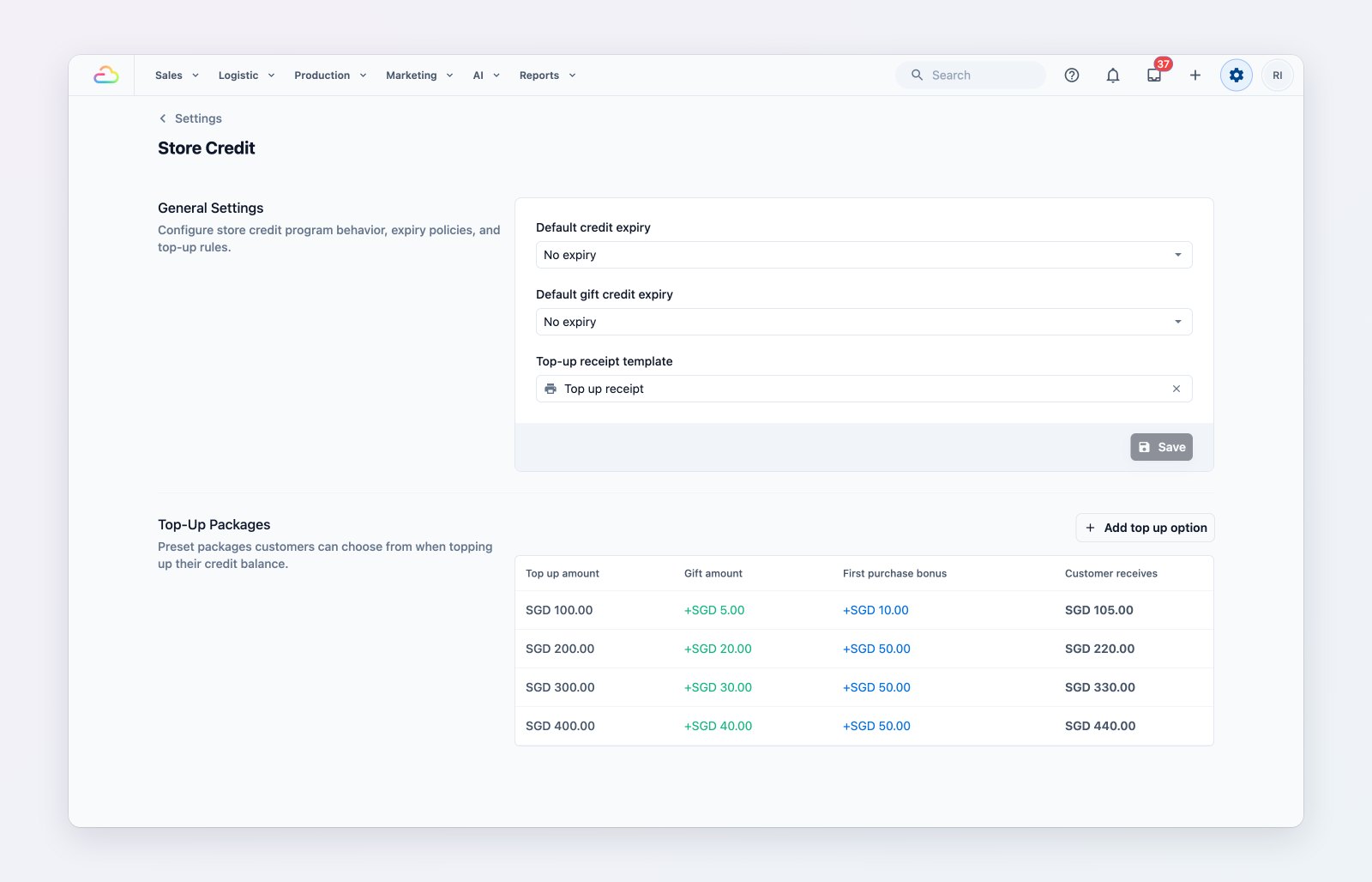
Task: Clear the Top up receipt template with X
Action: click(x=1176, y=389)
